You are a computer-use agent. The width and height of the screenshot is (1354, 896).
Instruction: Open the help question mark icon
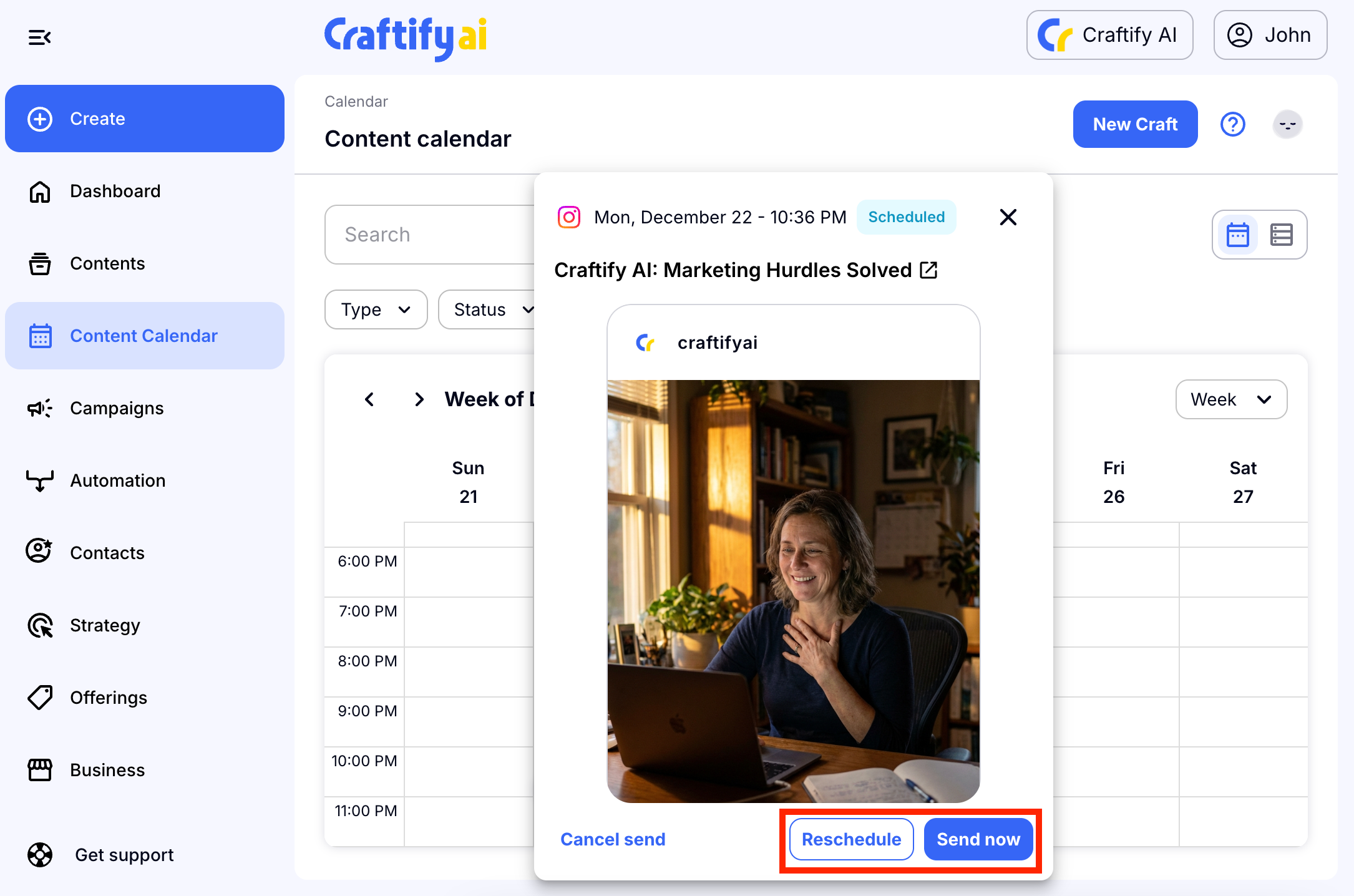coord(1232,124)
